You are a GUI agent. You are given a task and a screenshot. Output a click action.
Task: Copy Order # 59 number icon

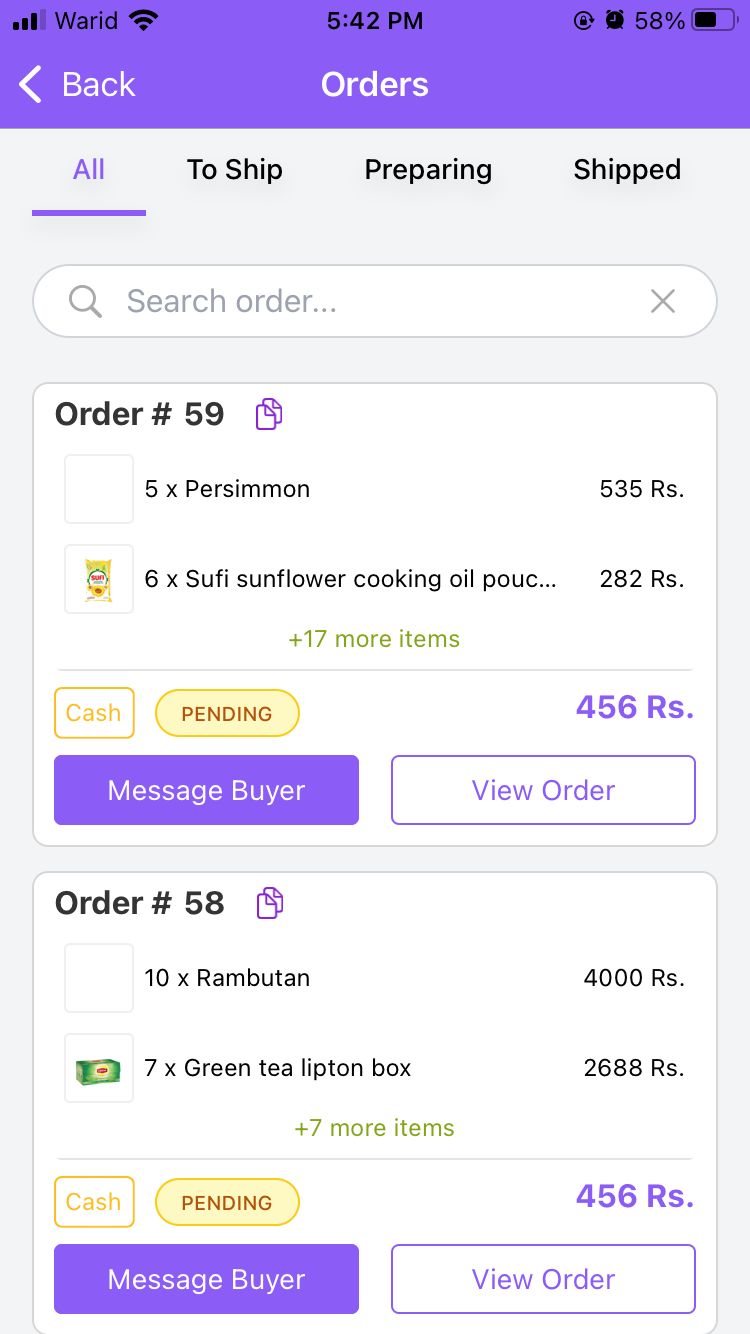coord(269,414)
